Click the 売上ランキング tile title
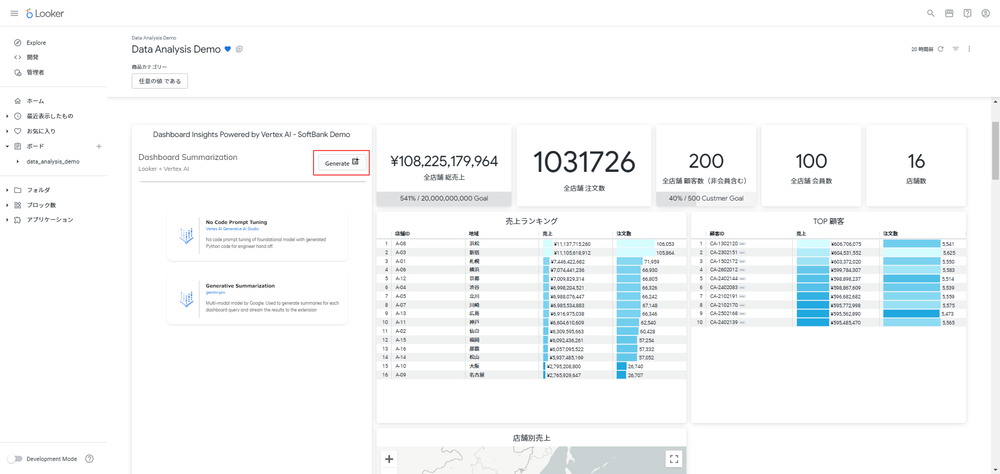1000x474 pixels. pyautogui.click(x=531, y=221)
